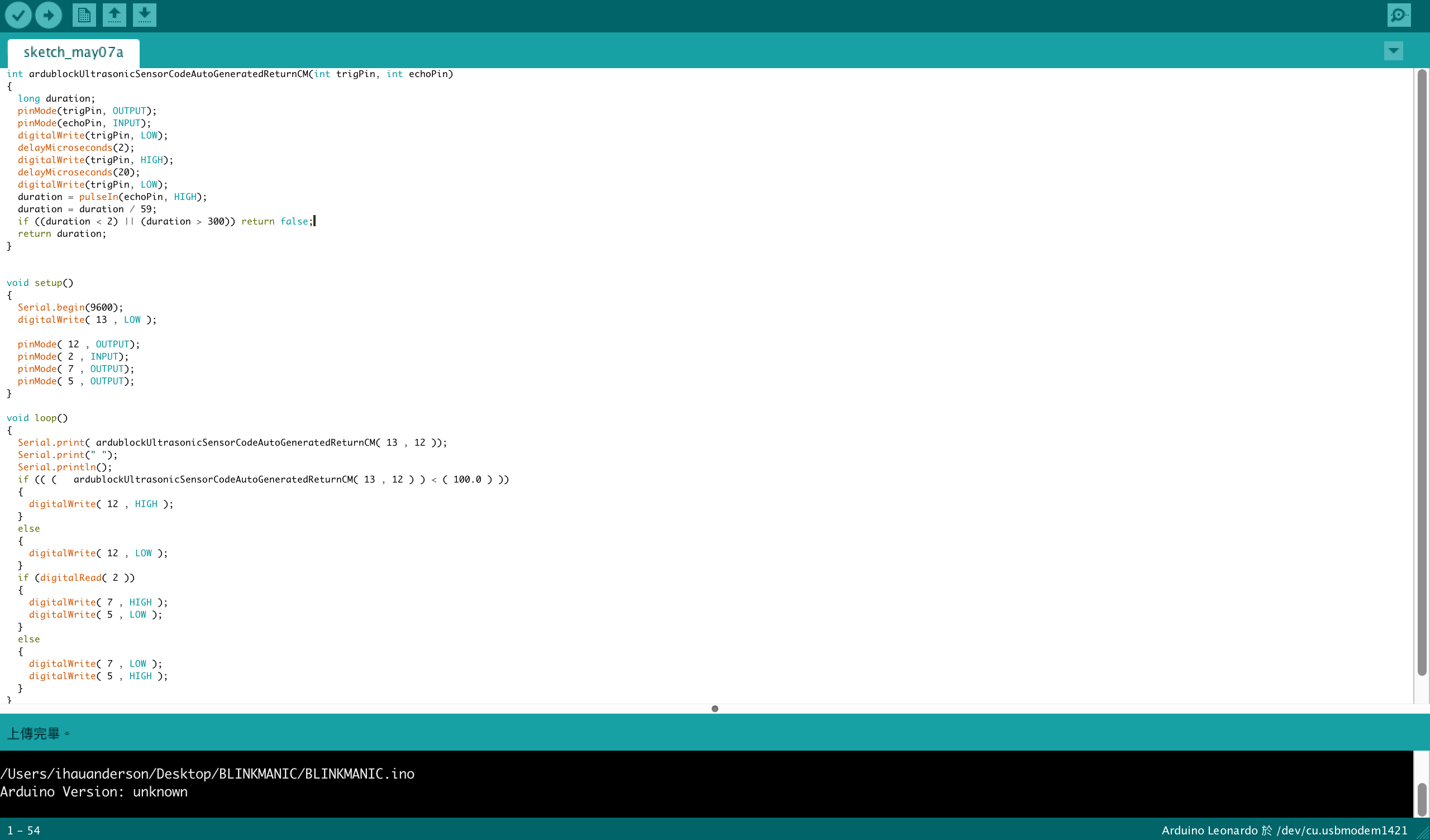This screenshot has width=1430, height=840.
Task: Click 'duration = duration / 59;' line
Action: click(87, 209)
